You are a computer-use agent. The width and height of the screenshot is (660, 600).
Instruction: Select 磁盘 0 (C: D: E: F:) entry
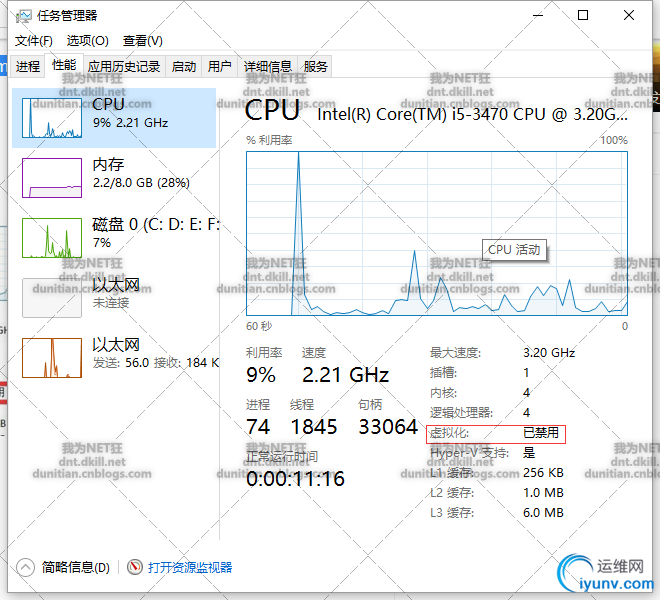[114, 238]
